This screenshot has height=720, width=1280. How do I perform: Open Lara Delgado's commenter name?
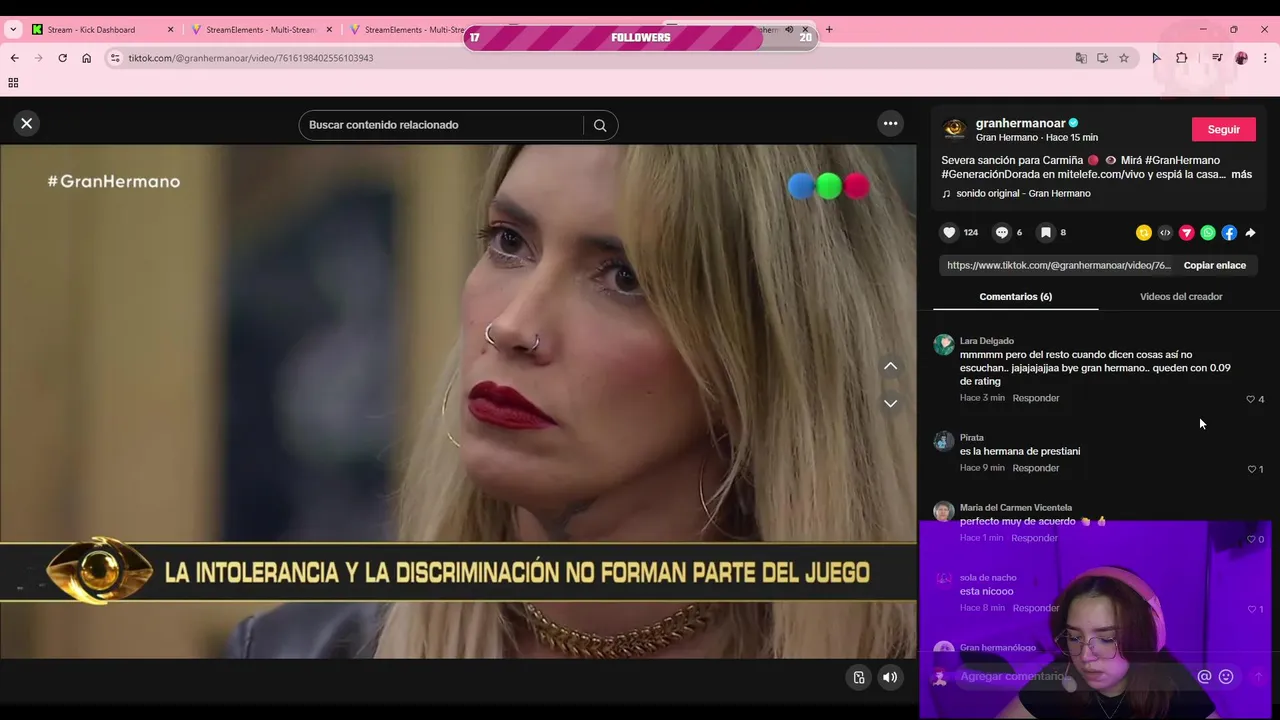[x=986, y=341]
